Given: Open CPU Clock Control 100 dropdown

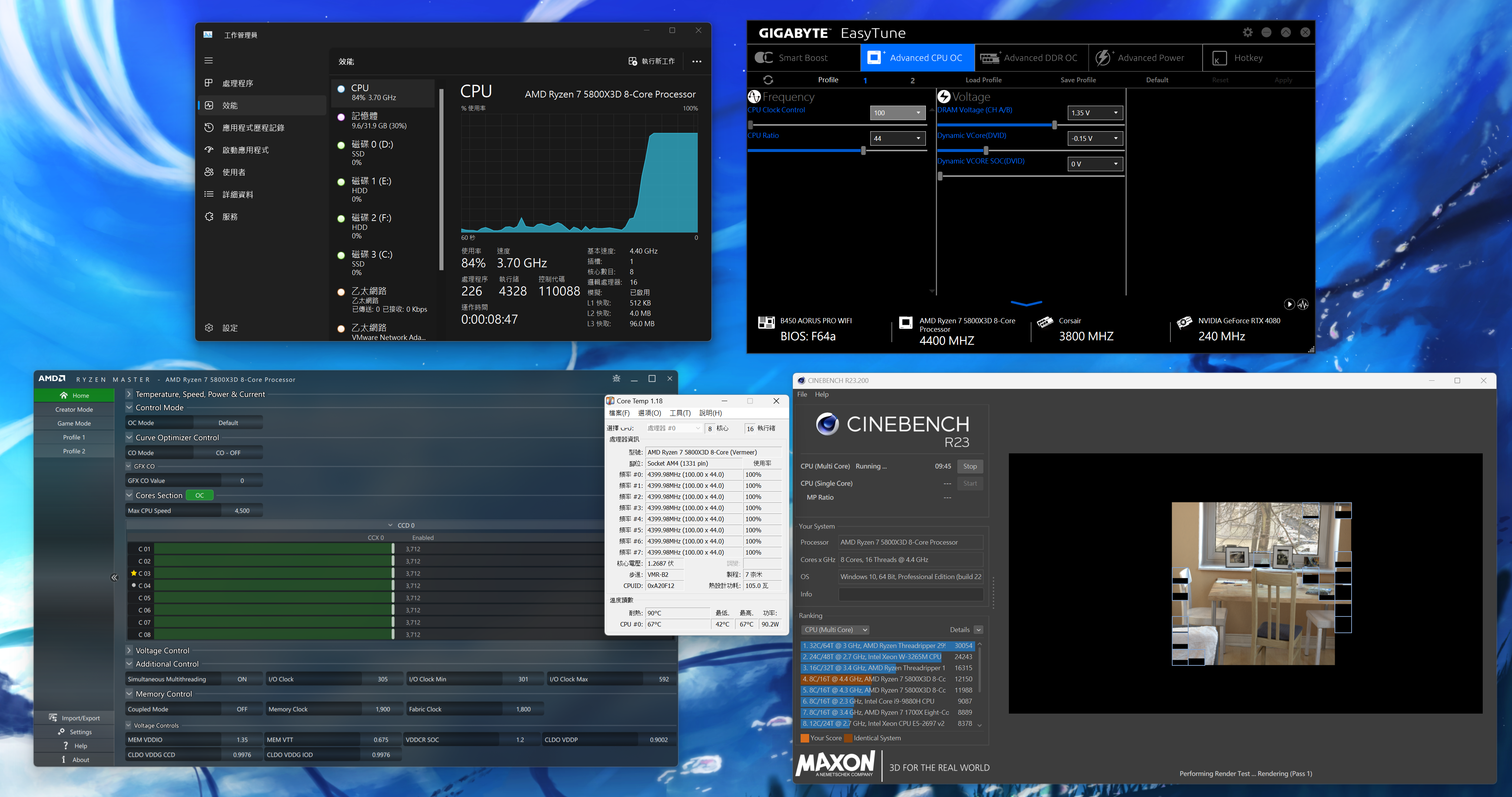Looking at the screenshot, I should pos(897,113).
